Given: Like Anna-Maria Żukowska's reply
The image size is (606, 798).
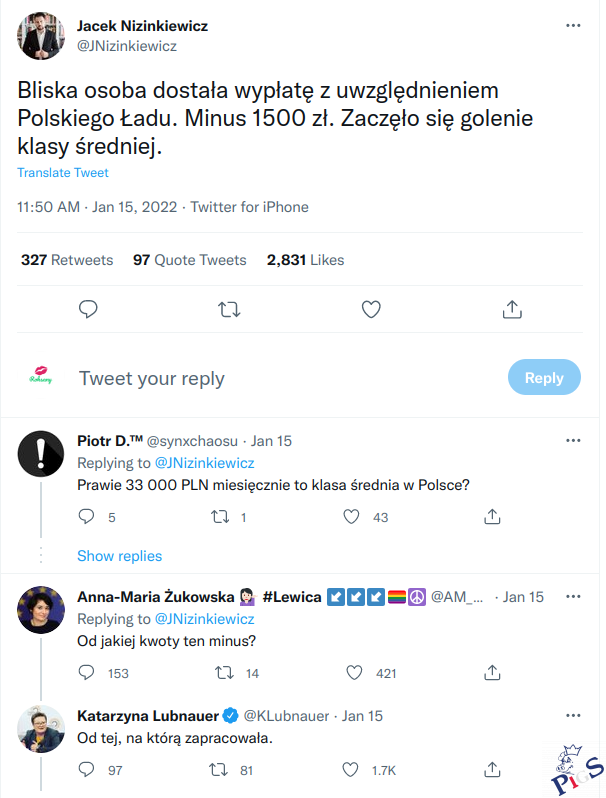Looking at the screenshot, I should 351,673.
